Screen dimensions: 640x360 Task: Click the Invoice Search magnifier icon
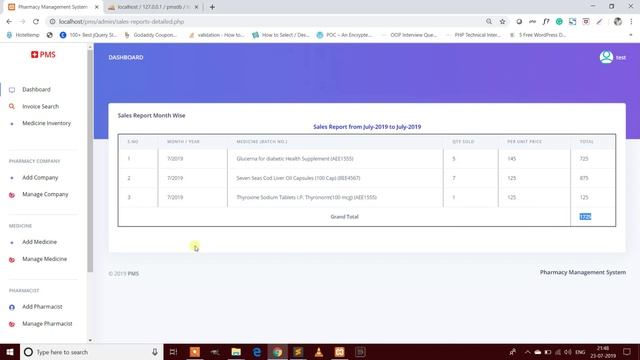(x=12, y=107)
